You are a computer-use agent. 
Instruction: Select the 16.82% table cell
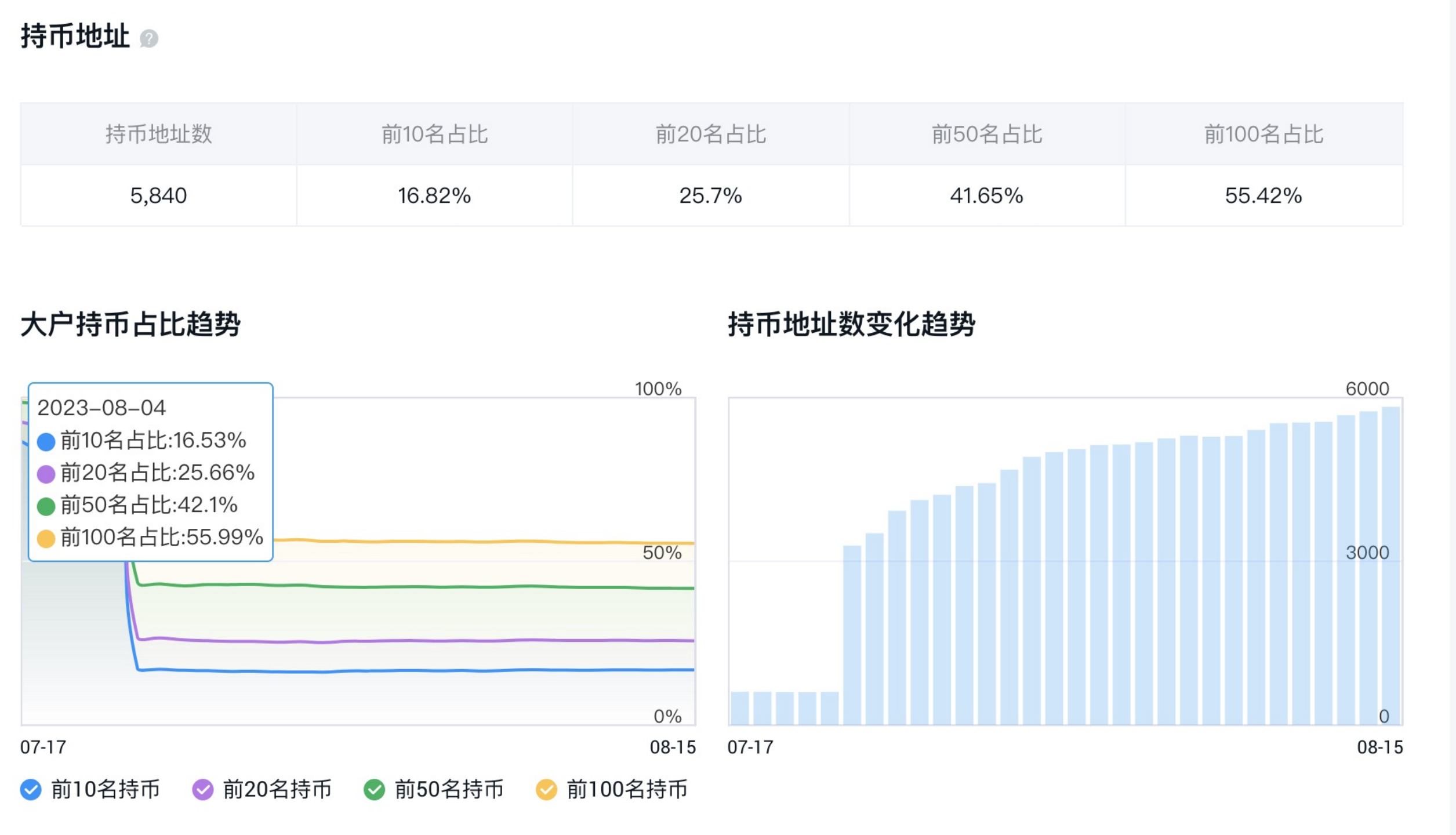[434, 195]
